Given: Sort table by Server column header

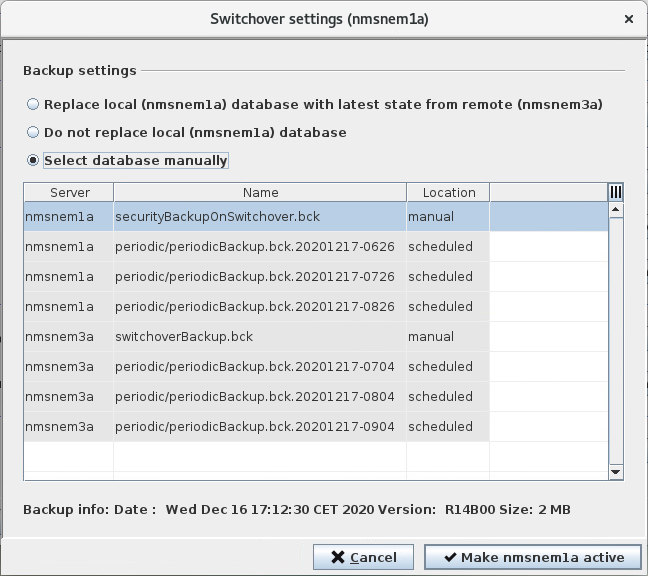Looking at the screenshot, I should coord(69,192).
